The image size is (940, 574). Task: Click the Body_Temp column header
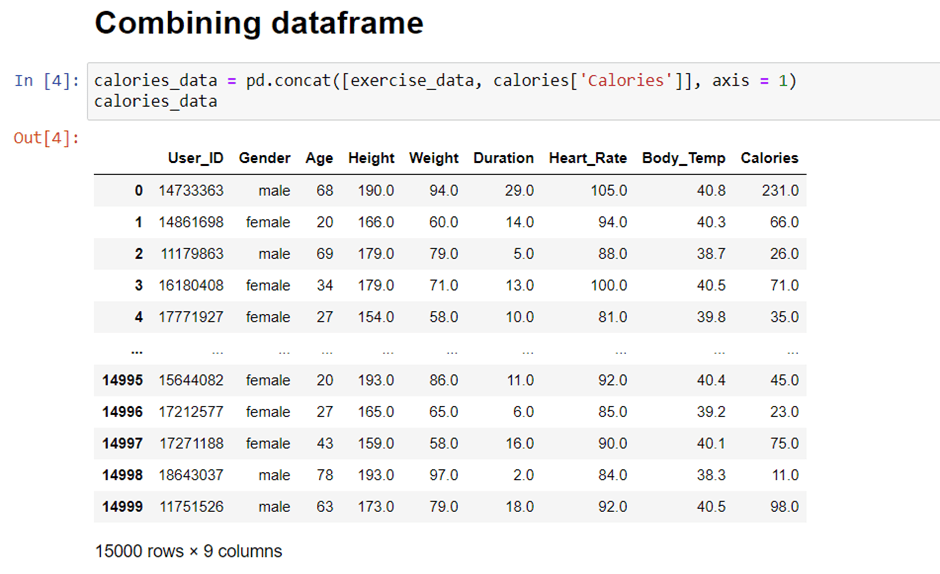tap(683, 158)
